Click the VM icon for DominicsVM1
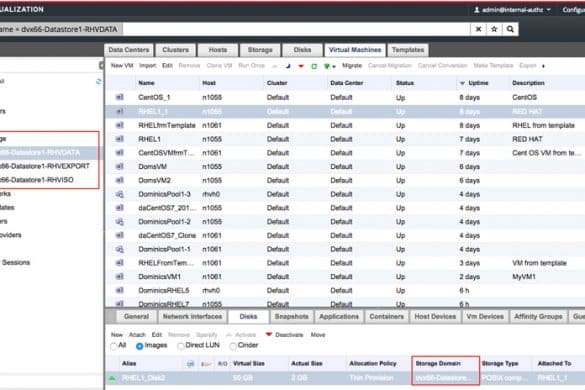Image resolution: width=585 pixels, height=390 pixels. [x=119, y=277]
